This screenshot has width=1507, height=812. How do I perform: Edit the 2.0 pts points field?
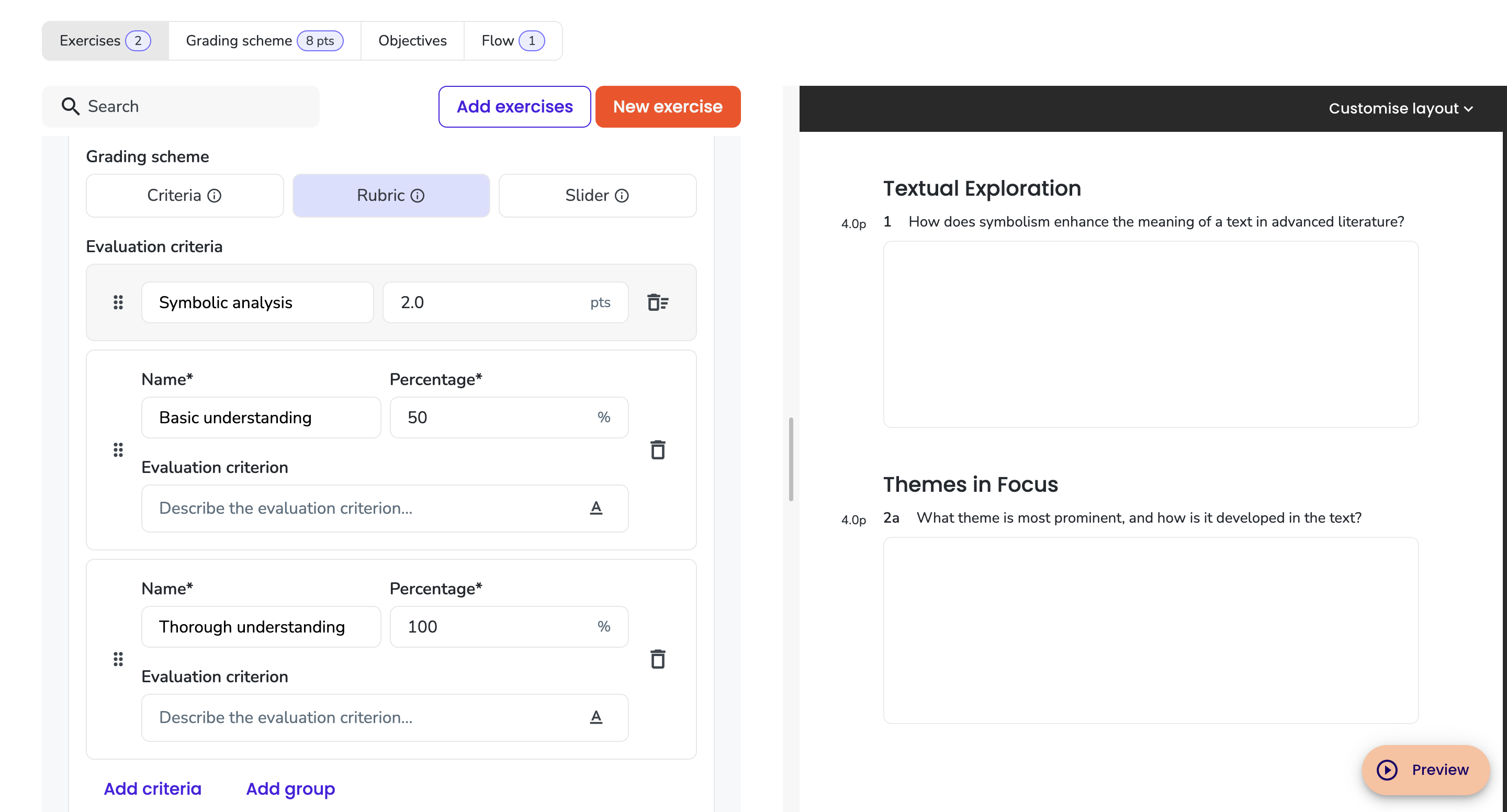(x=505, y=302)
